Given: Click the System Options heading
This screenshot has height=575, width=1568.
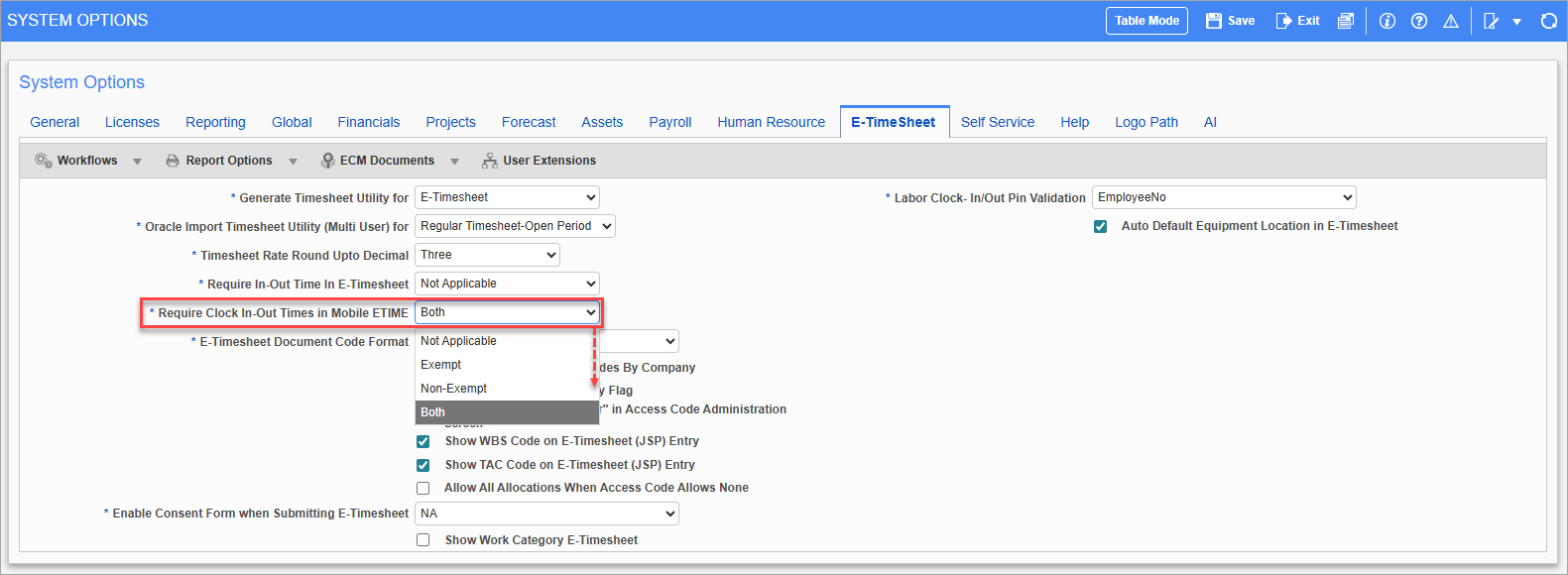Looking at the screenshot, I should (82, 82).
